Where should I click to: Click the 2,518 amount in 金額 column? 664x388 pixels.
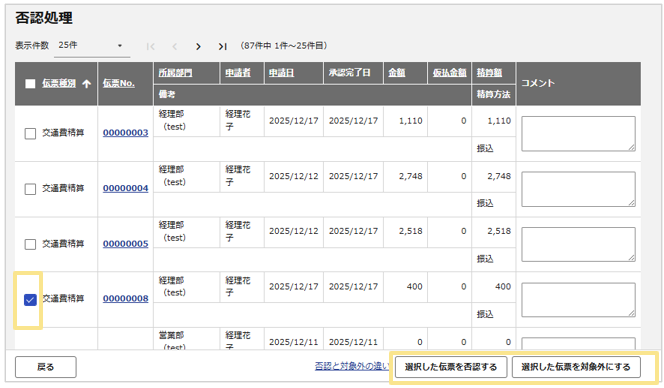[410, 231]
